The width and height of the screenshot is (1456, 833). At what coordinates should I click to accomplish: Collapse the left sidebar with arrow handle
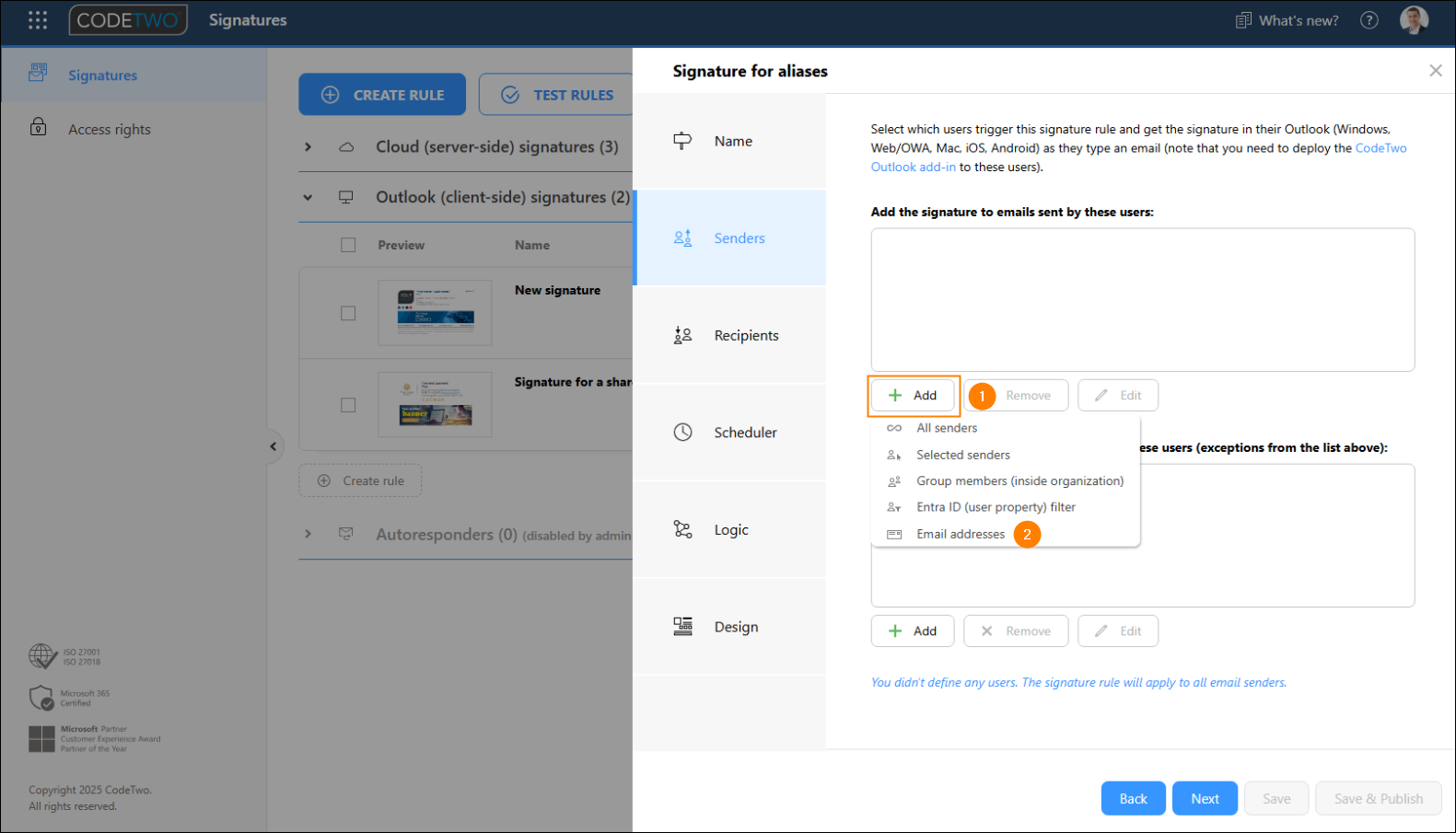point(273,446)
